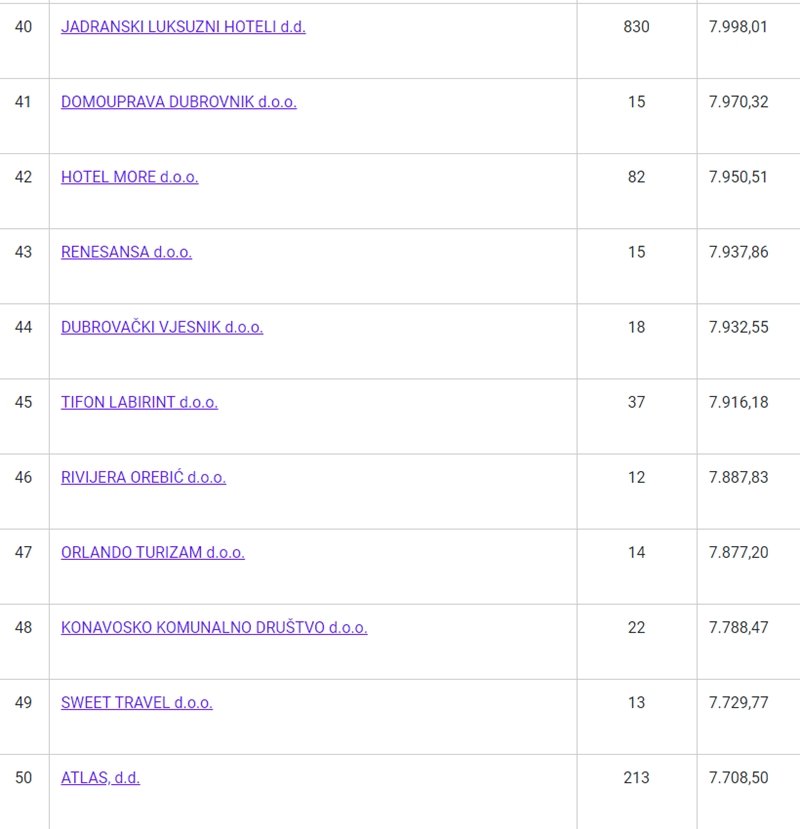Click employee count 37 cell
The width and height of the screenshot is (800, 829).
tap(636, 402)
